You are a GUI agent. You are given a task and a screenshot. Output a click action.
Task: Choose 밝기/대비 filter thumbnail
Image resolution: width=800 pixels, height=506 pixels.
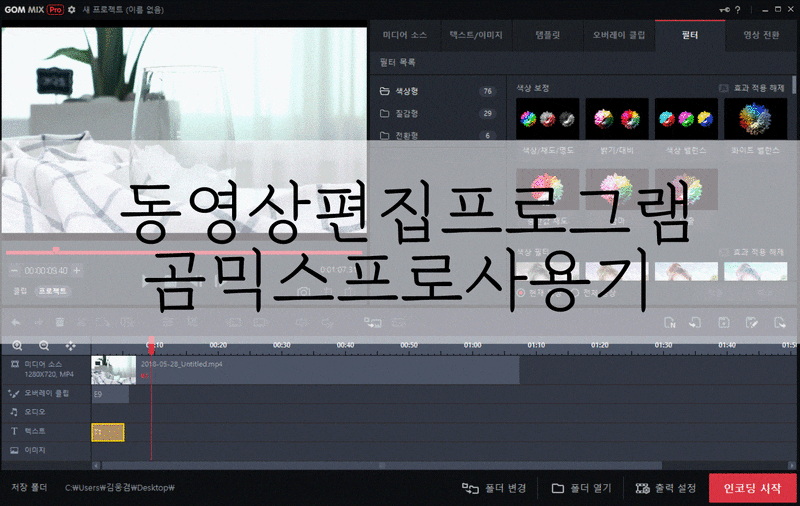tap(617, 119)
